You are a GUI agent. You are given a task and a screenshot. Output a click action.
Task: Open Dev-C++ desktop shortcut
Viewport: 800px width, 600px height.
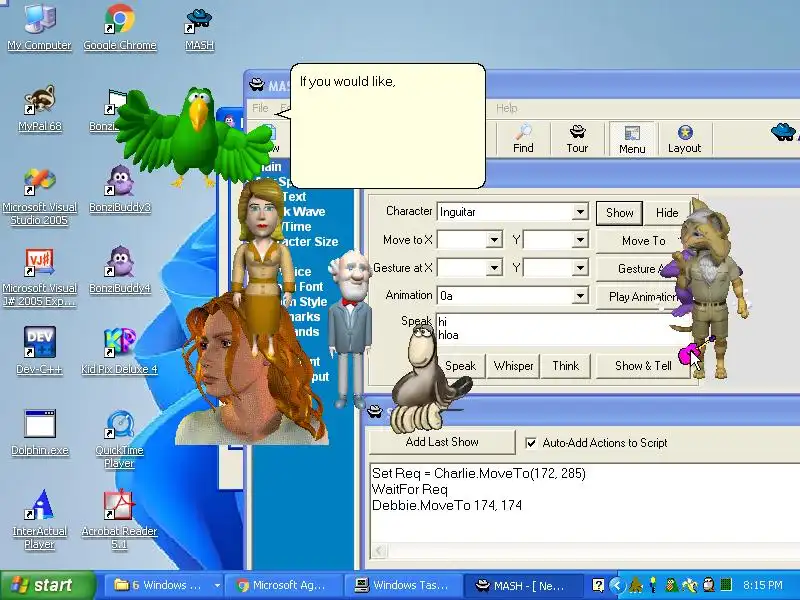pos(39,351)
